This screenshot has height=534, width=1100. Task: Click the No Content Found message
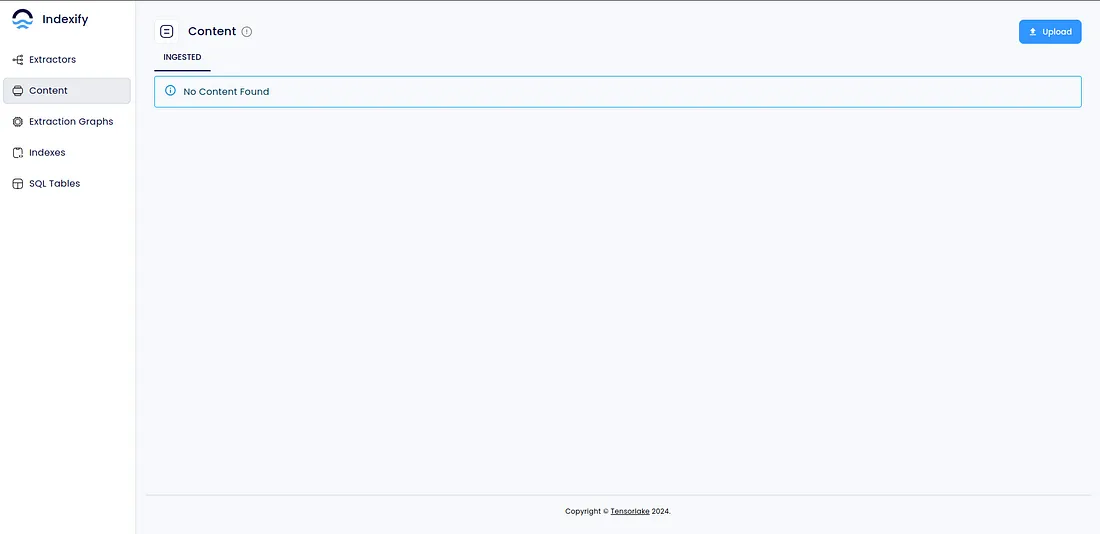226,91
